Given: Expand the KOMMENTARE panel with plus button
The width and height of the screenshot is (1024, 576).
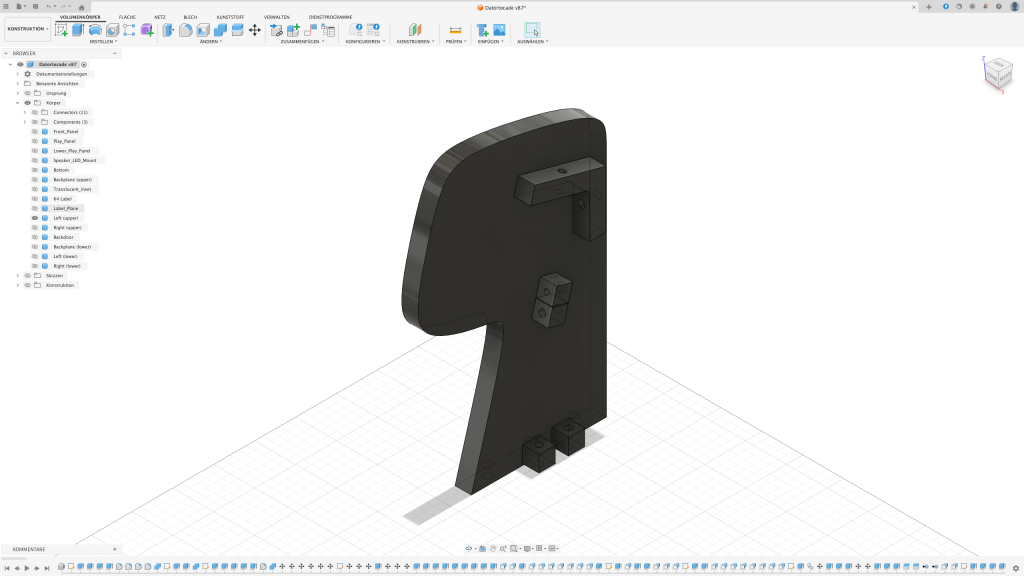Looking at the screenshot, I should 115,549.
